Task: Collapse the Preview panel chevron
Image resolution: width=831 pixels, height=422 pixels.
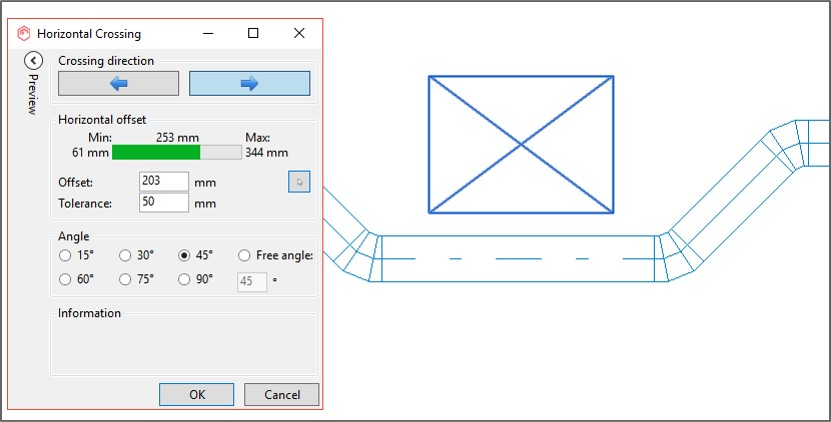Action: (32, 61)
